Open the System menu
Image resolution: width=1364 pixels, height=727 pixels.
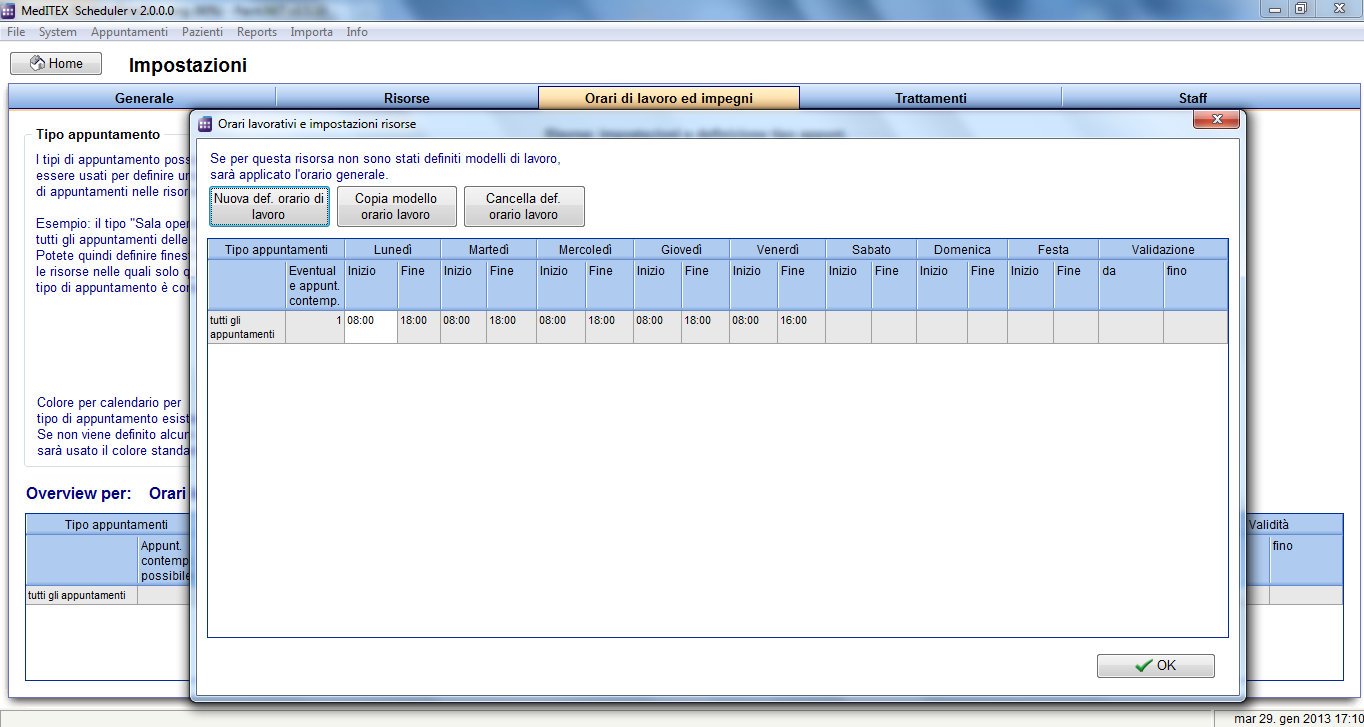tap(58, 32)
